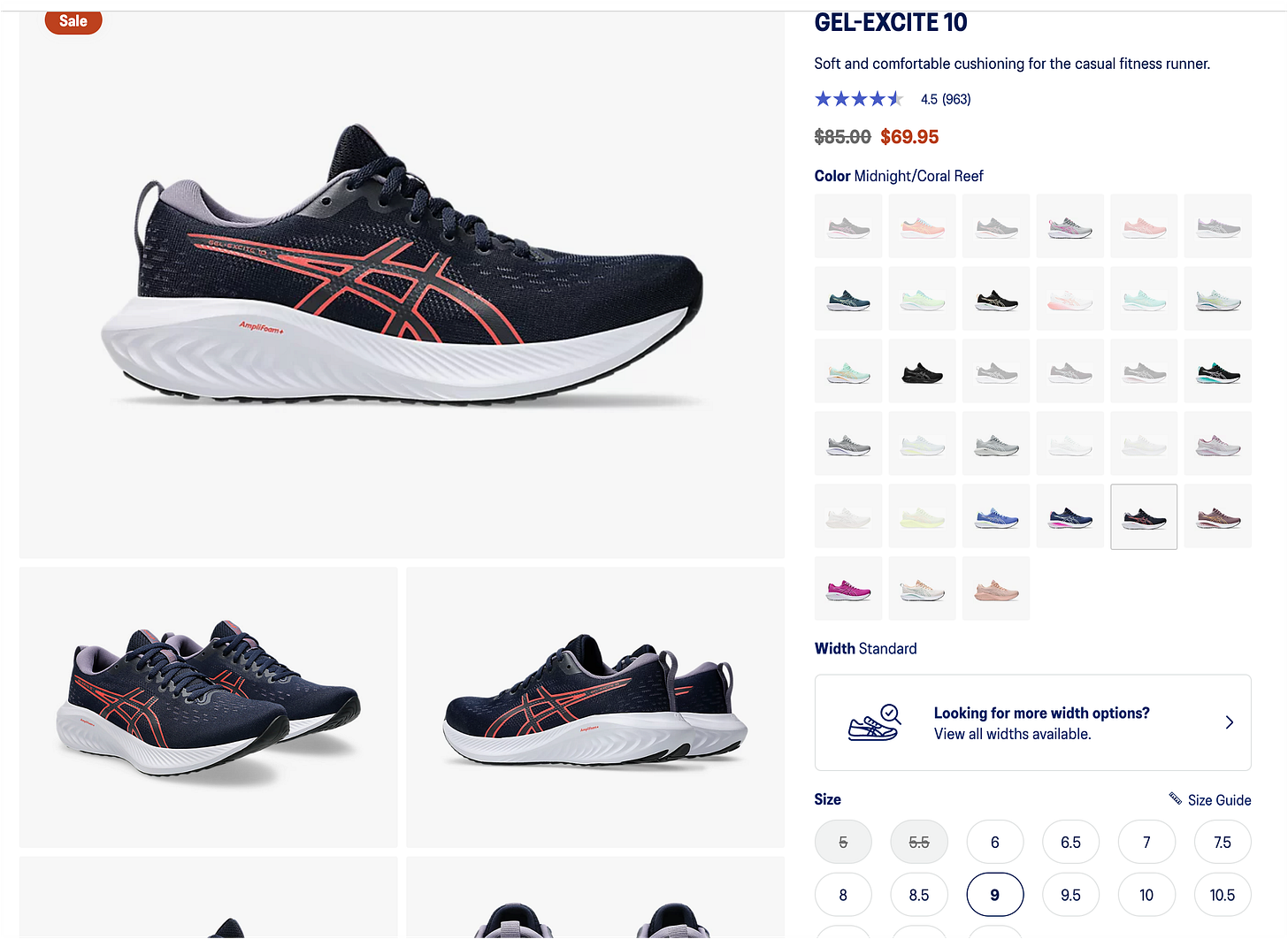
Task: Select size 10.5
Action: (1223, 895)
